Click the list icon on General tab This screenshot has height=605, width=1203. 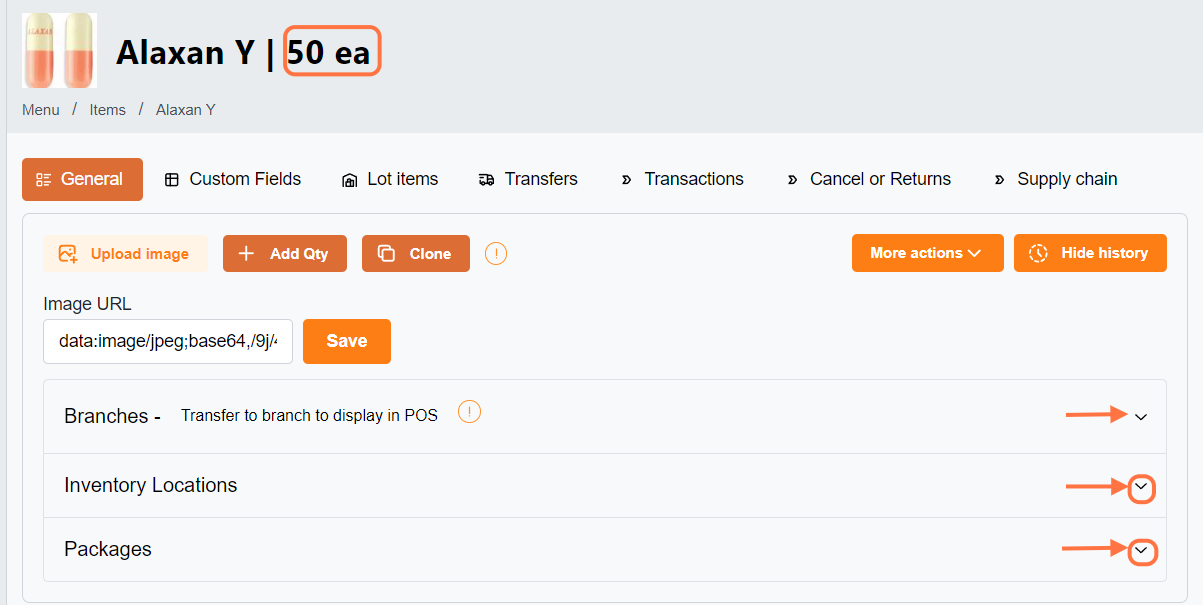pyautogui.click(x=43, y=180)
